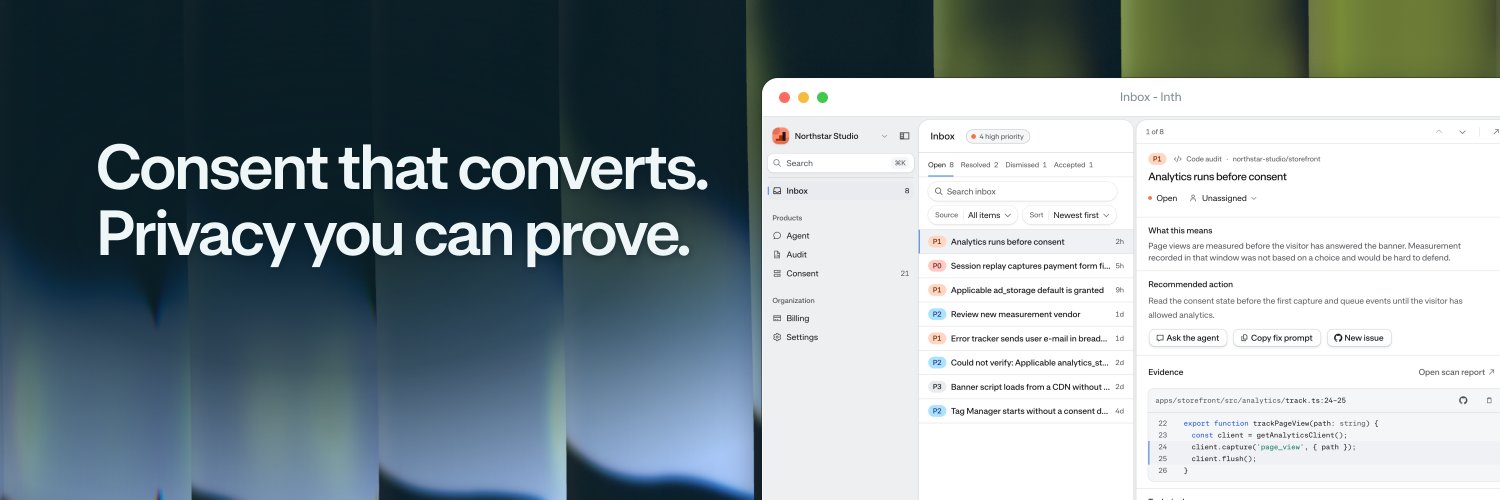Image resolution: width=1500 pixels, height=500 pixels.
Task: Go to Billing in Organization
Action: (x=841, y=318)
